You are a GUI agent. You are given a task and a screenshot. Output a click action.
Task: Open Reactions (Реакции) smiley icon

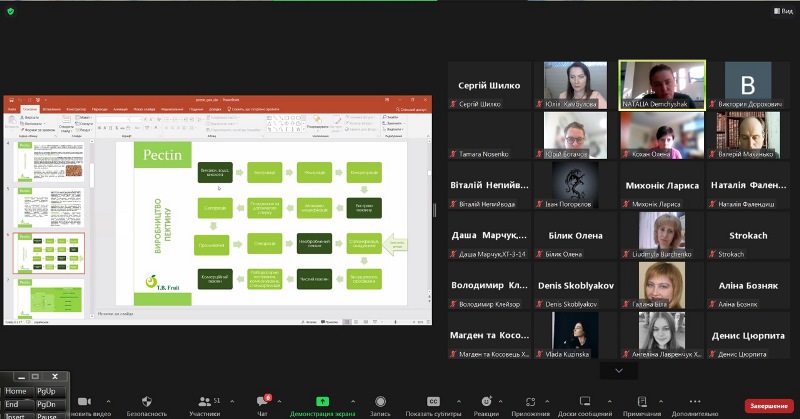pos(486,401)
